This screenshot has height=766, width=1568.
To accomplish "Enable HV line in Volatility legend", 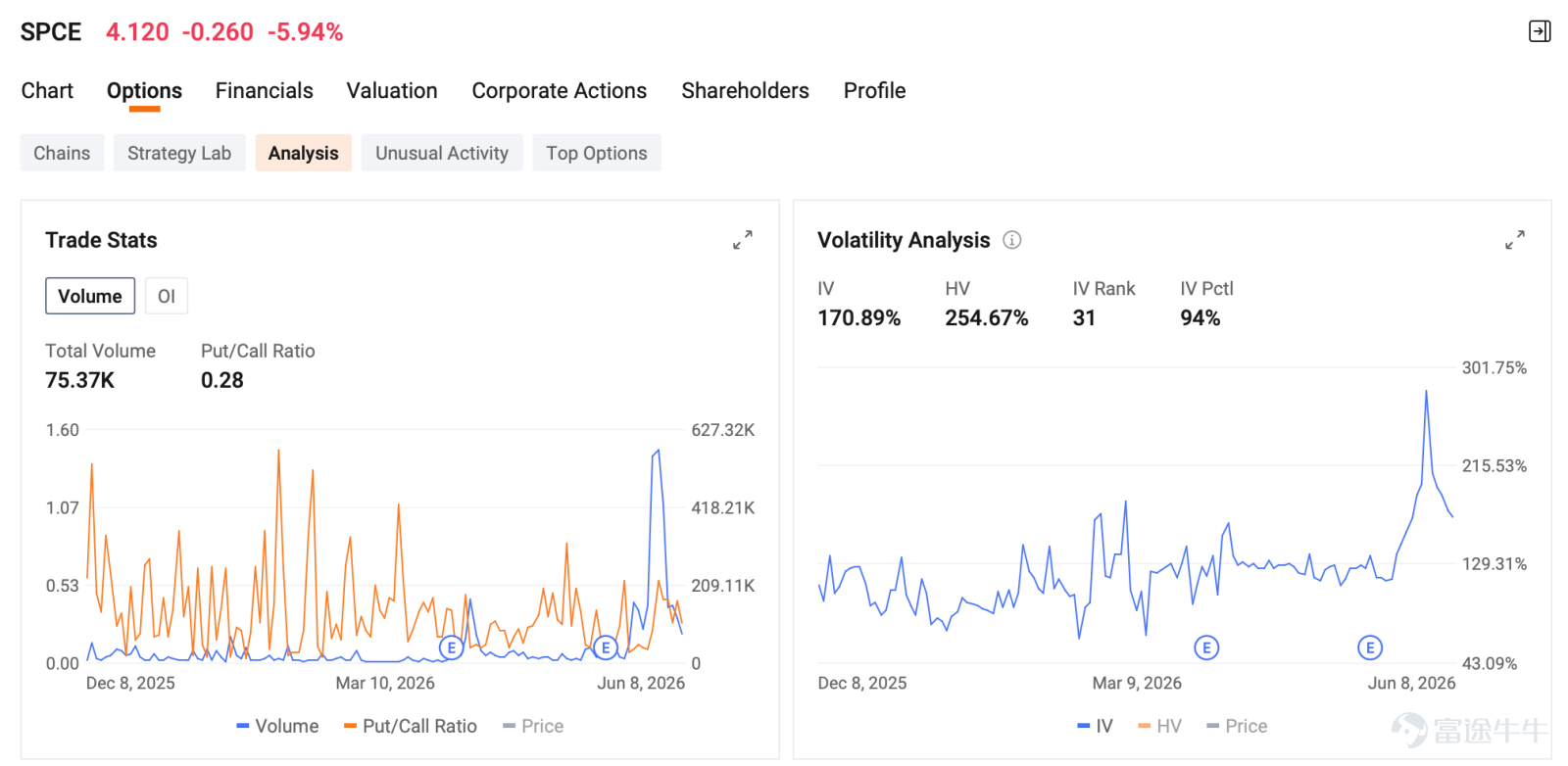I will (1159, 726).
